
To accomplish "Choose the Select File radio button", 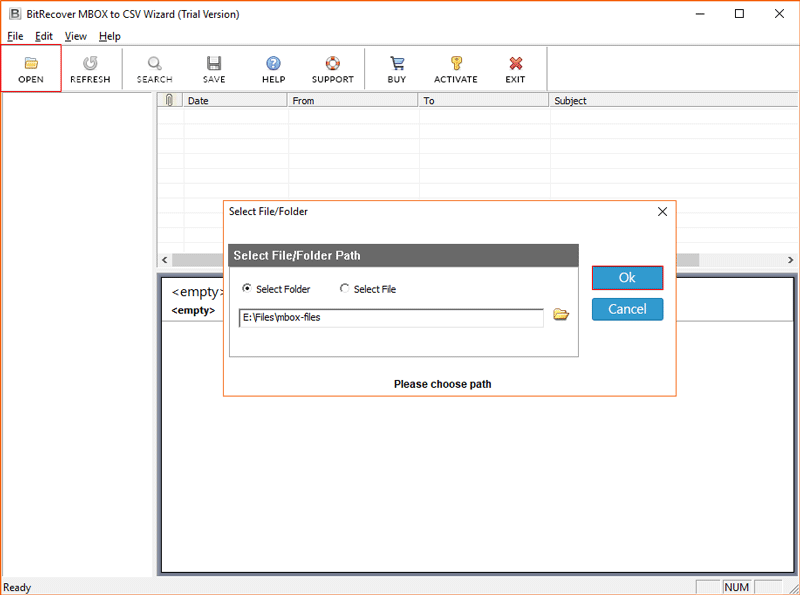I will (344, 288).
